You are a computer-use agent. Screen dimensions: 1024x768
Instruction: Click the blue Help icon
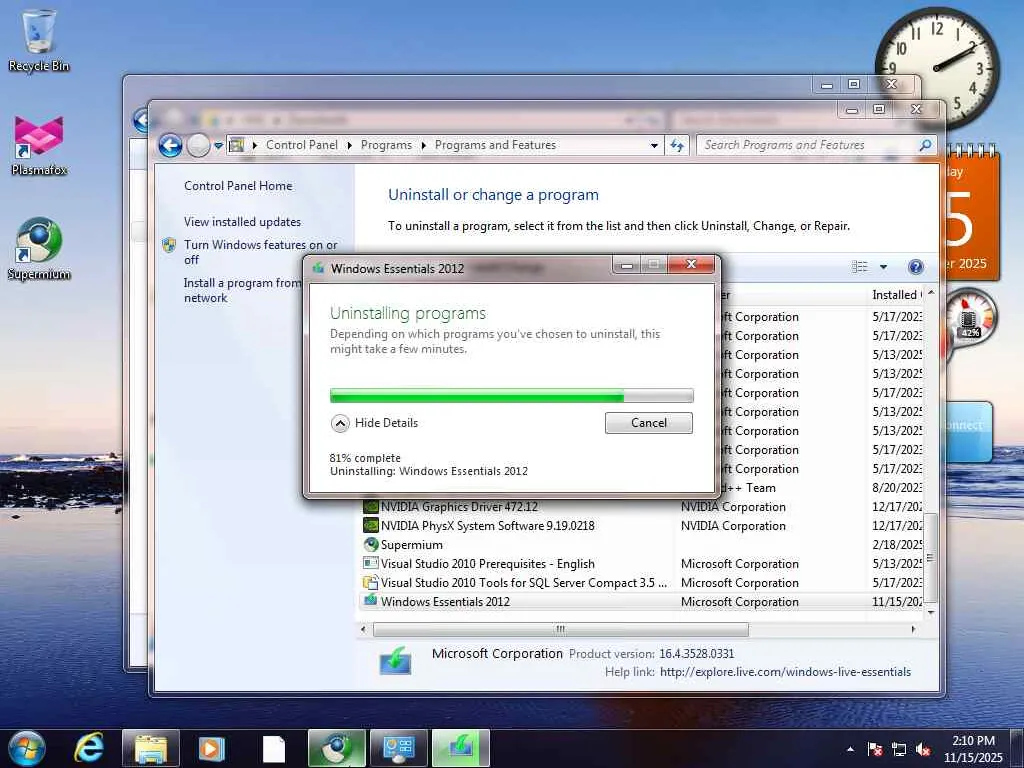coord(916,266)
